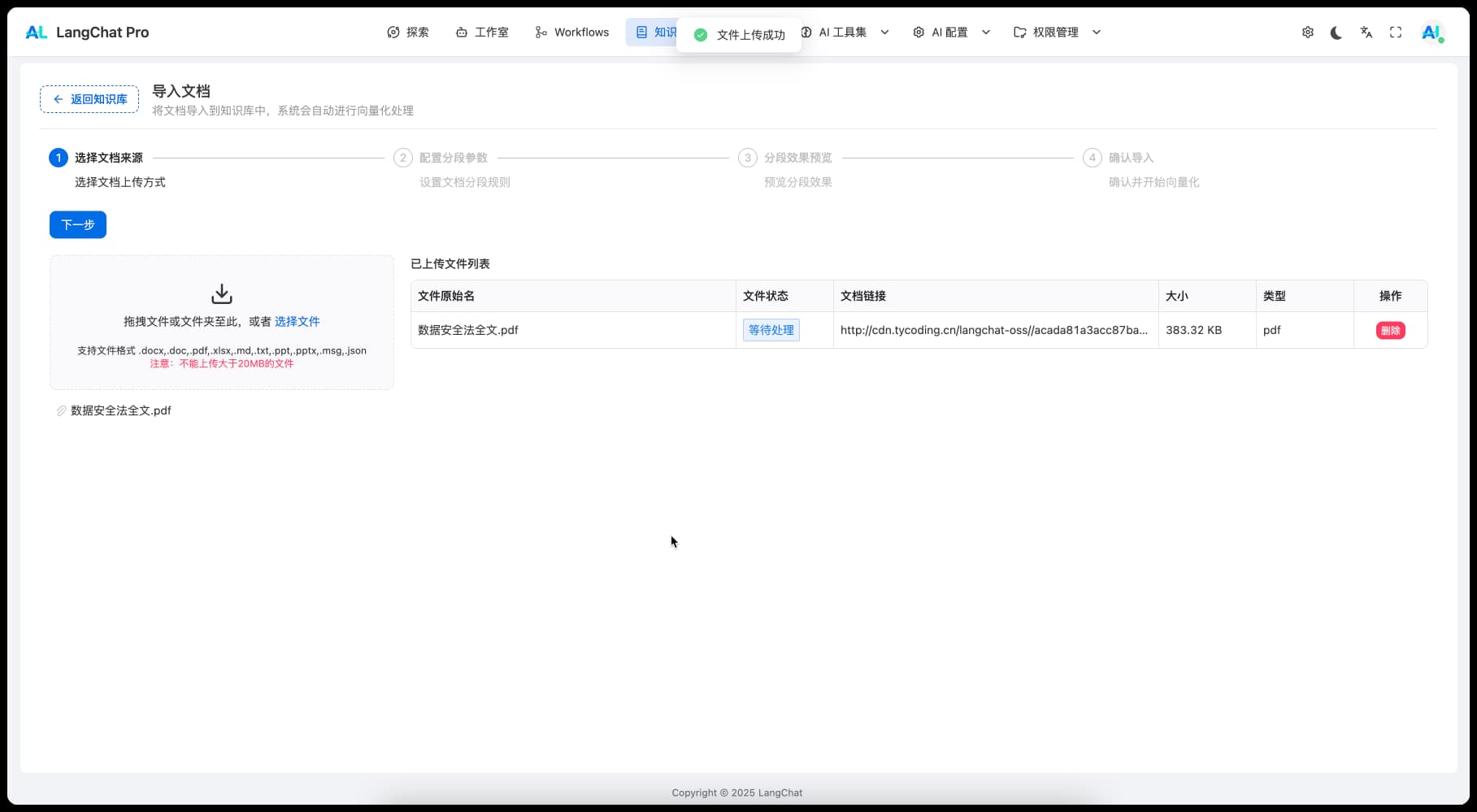Delete the uploaded file with 删除

[x=1390, y=330]
